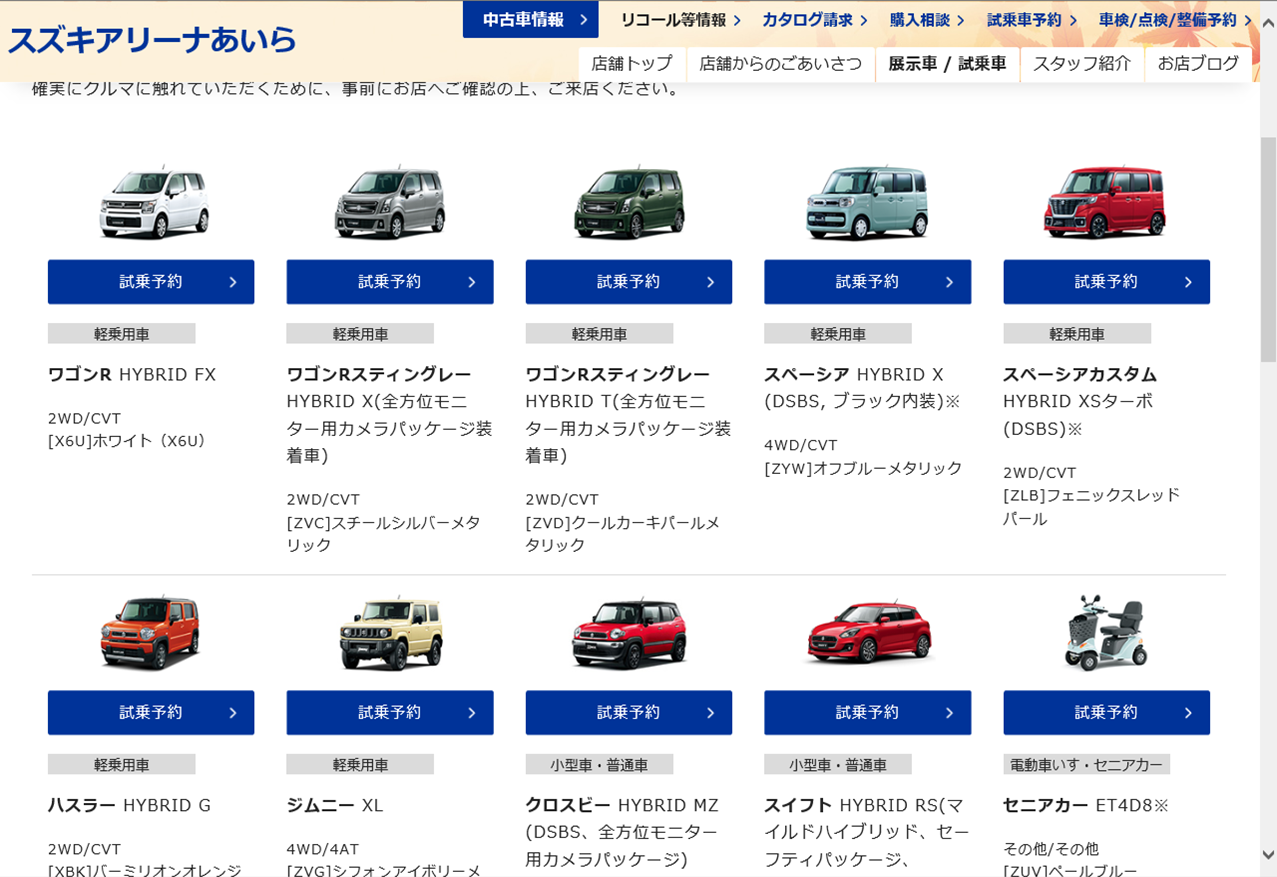The height and width of the screenshot is (877, 1277).
Task: Go to リコール等情報 link
Action: 680,20
